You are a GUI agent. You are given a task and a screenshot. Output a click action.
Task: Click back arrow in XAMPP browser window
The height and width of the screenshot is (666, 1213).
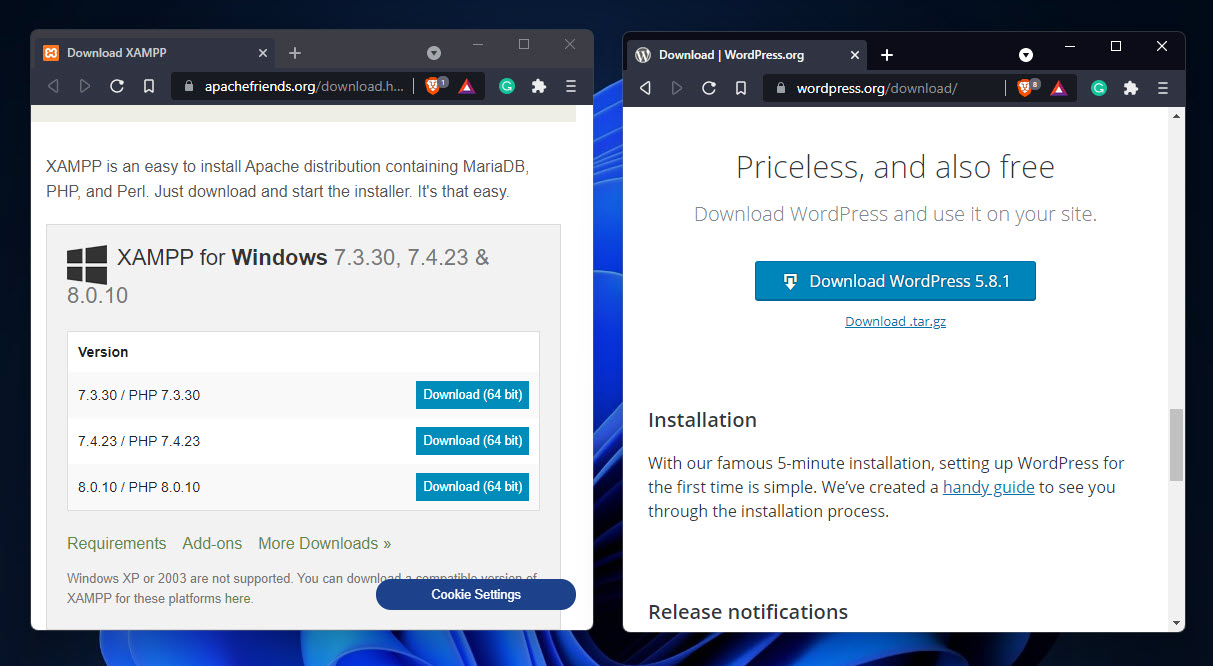pyautogui.click(x=53, y=87)
